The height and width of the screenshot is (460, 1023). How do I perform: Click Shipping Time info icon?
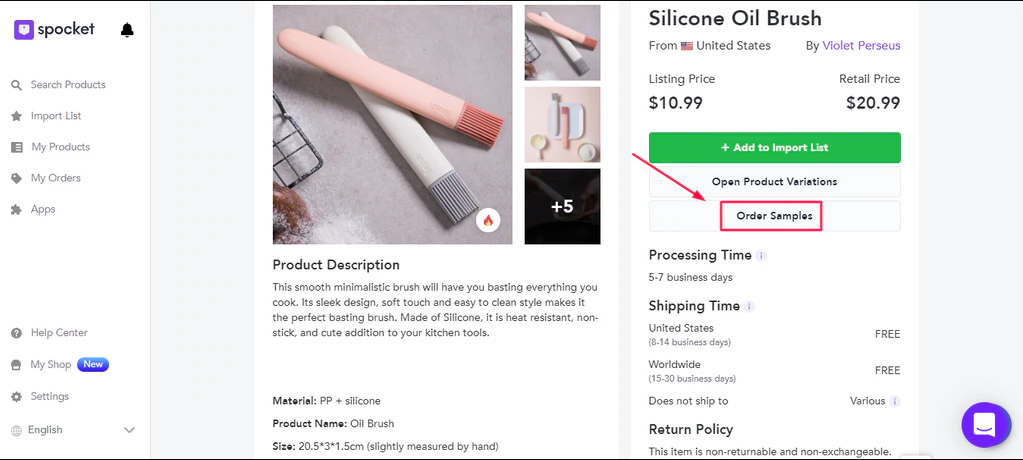(750, 306)
